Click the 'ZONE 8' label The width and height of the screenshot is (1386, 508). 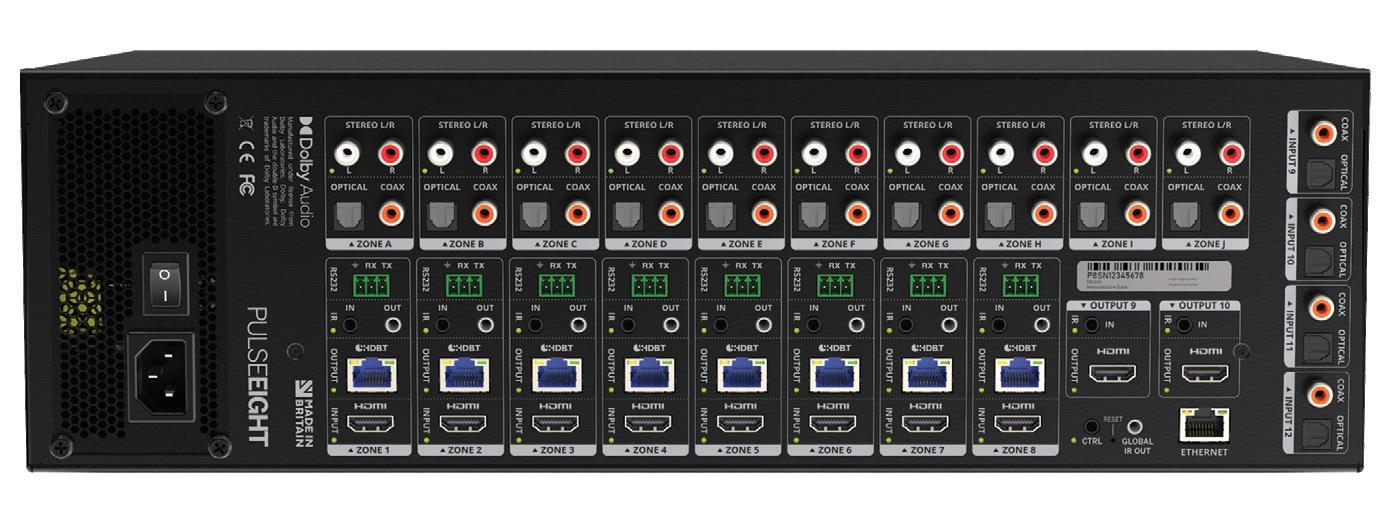pos(1020,451)
